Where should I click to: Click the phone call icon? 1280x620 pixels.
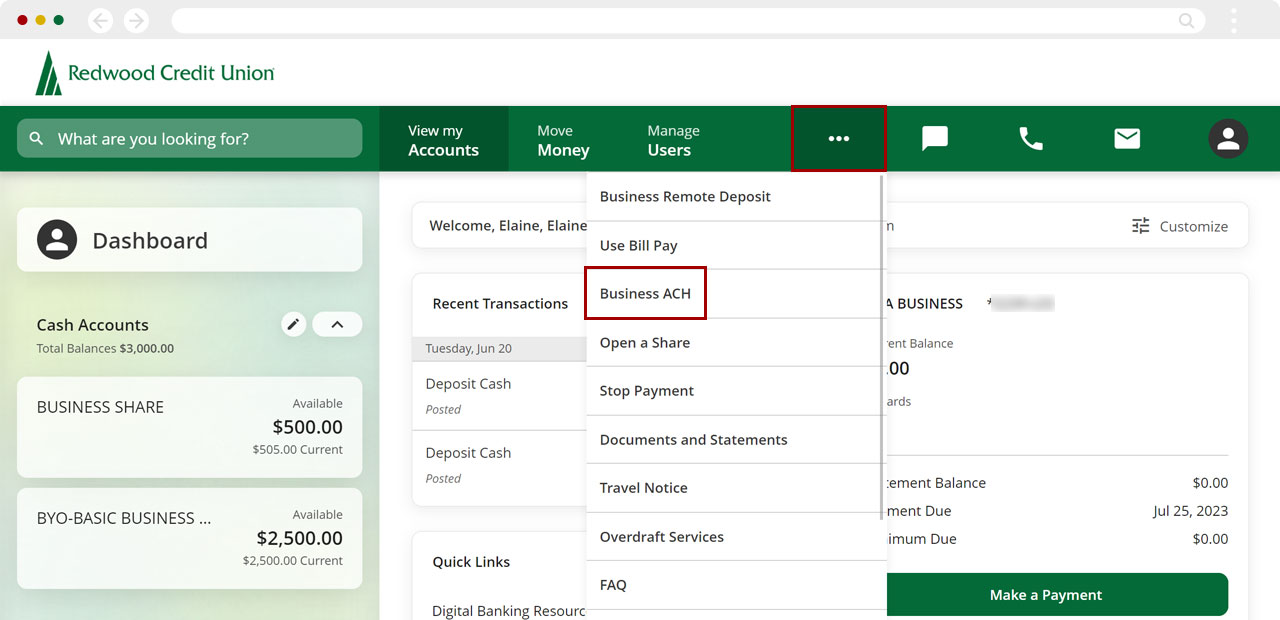click(x=1031, y=139)
